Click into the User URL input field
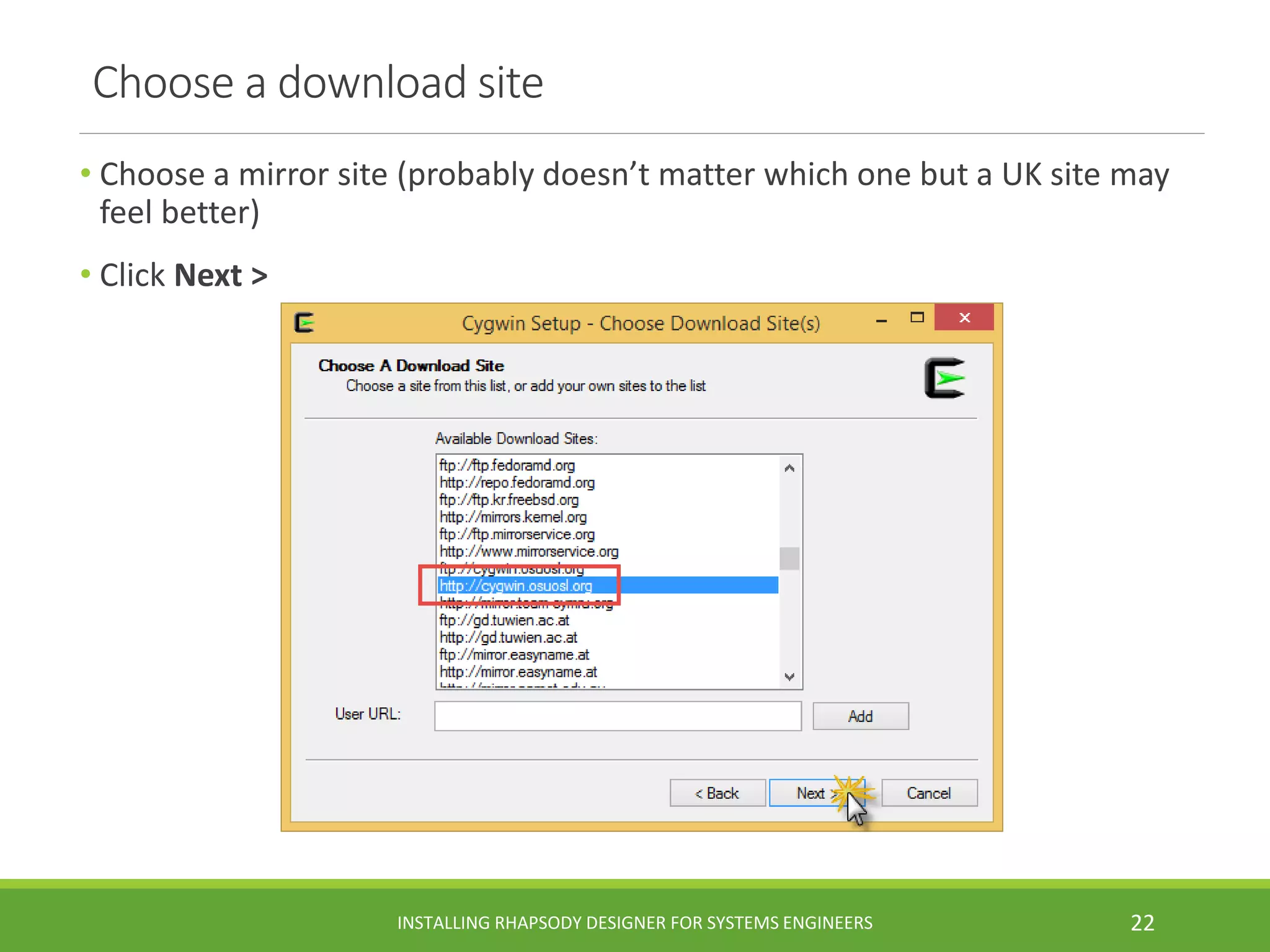The height and width of the screenshot is (952, 1270). pos(618,716)
